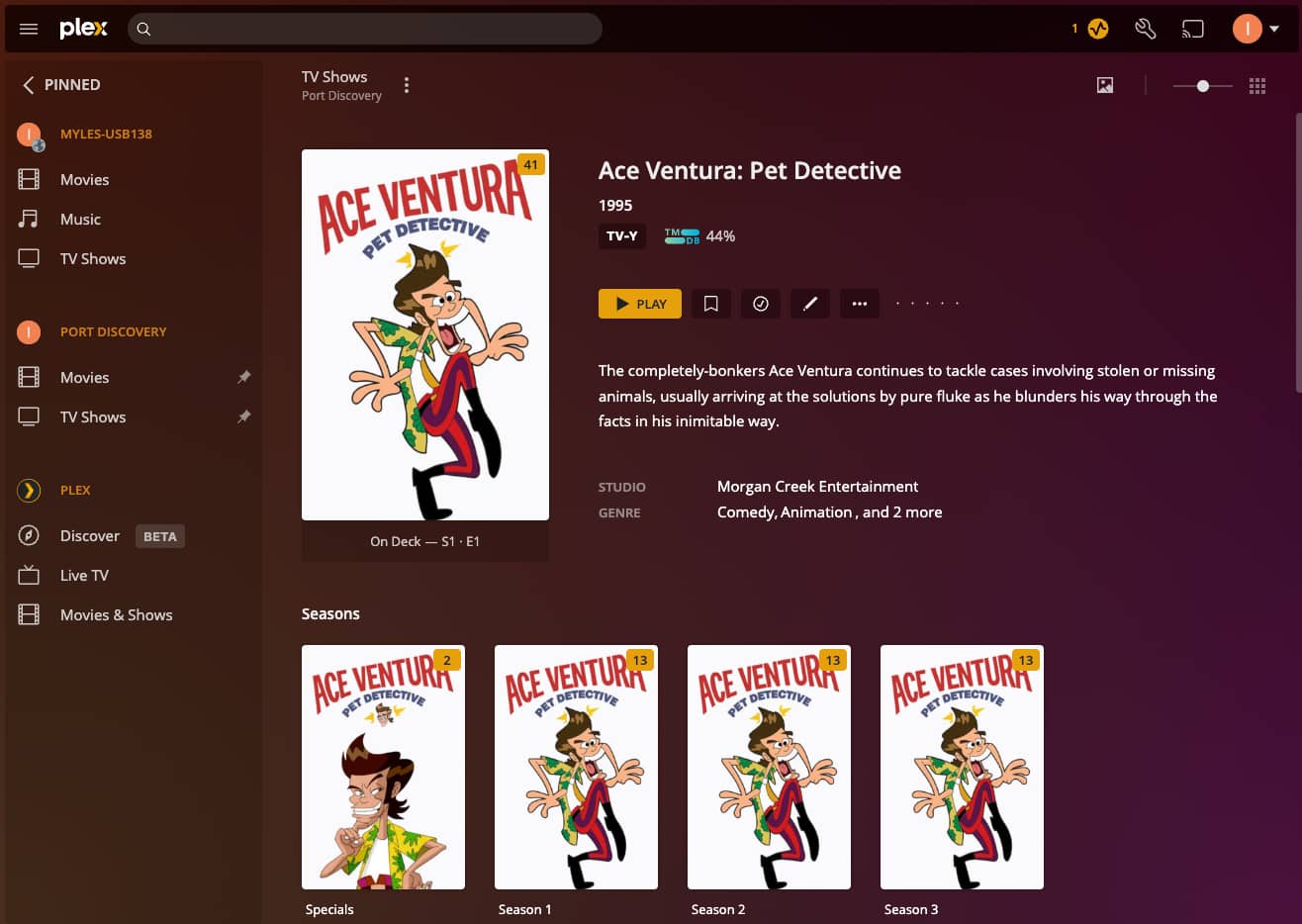Click the Season 1 title text

tap(525, 909)
